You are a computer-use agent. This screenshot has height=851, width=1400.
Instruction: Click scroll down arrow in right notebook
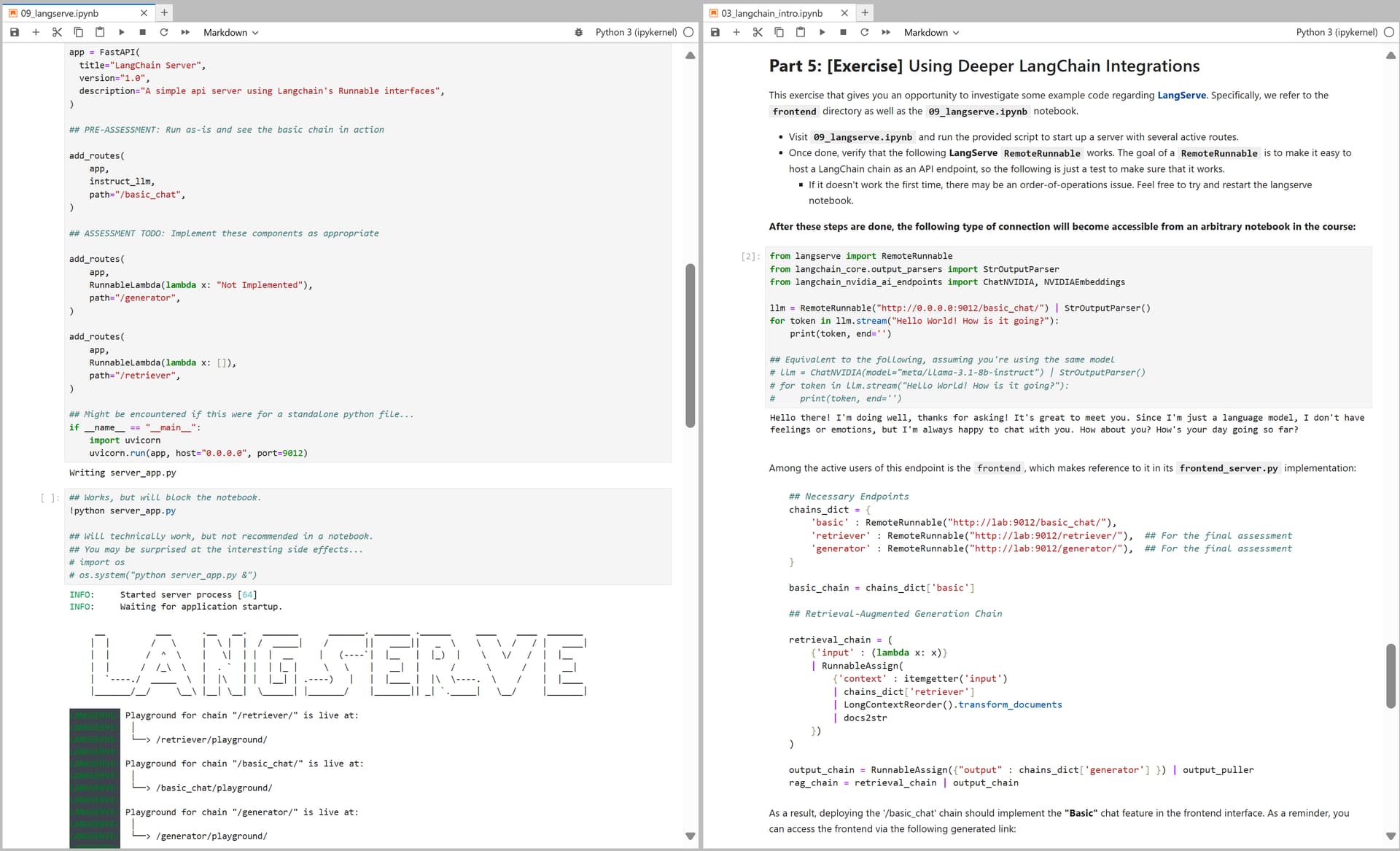1391,836
